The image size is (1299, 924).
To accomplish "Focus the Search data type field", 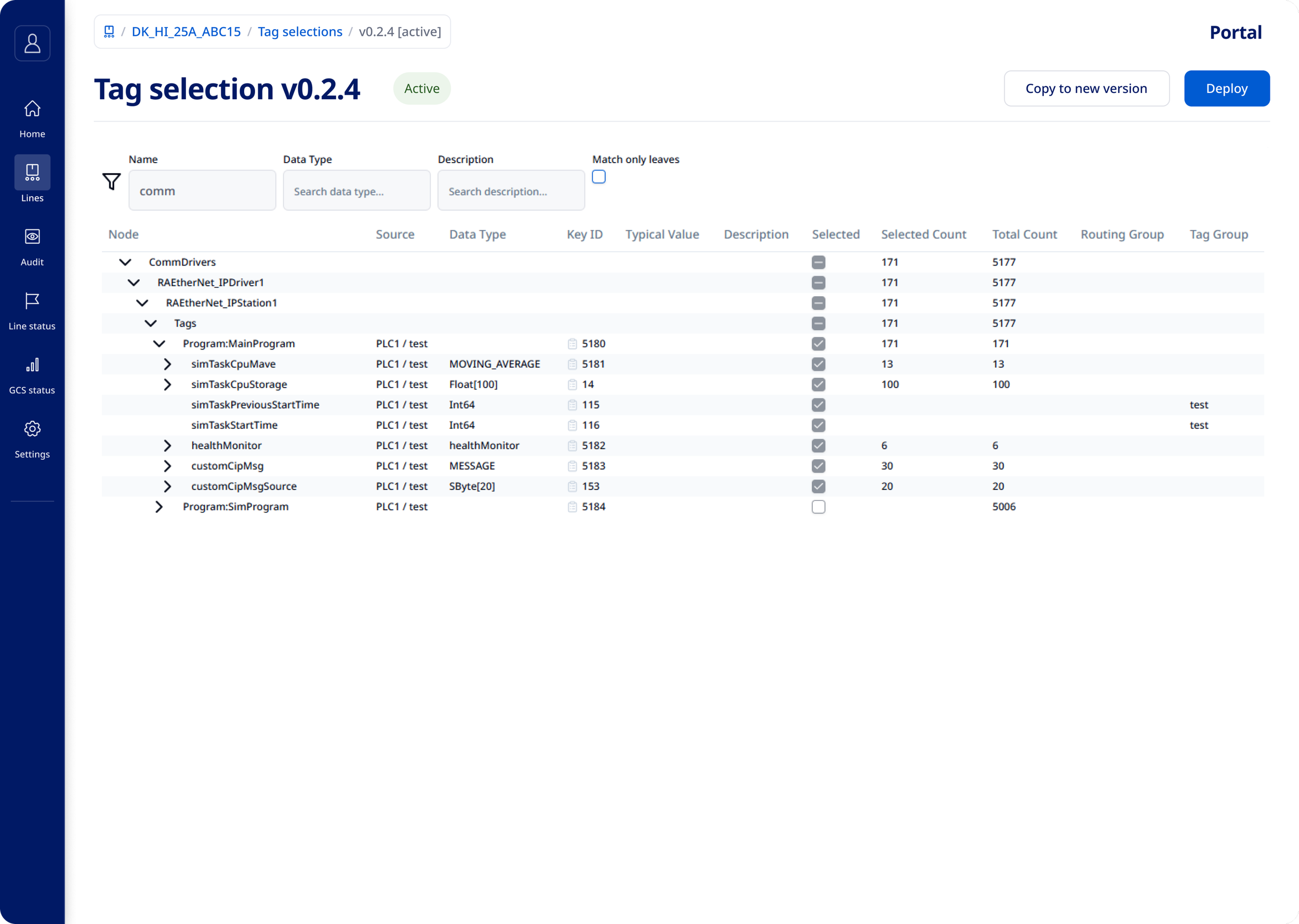I will [x=356, y=191].
